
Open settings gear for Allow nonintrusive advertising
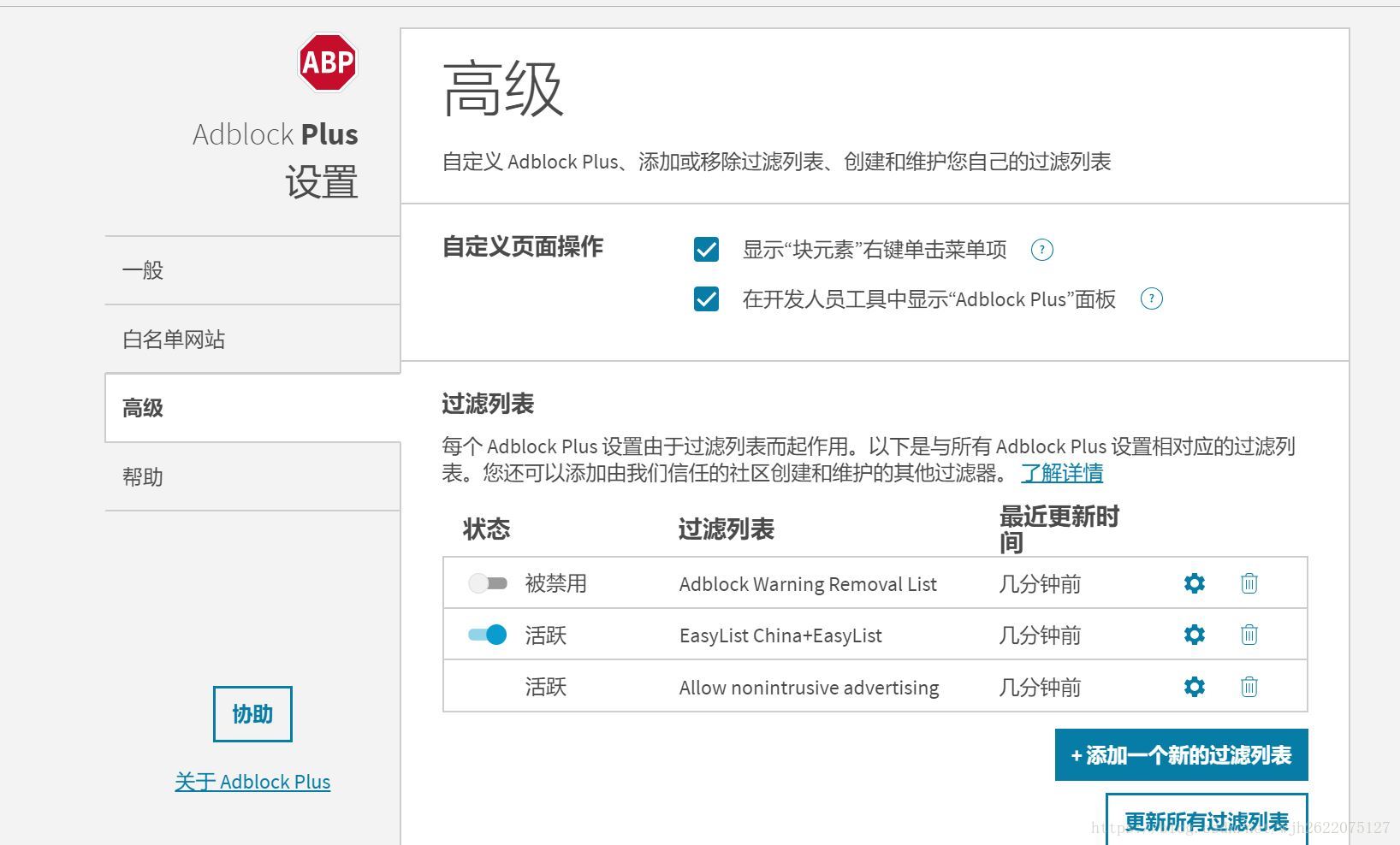tap(1195, 687)
